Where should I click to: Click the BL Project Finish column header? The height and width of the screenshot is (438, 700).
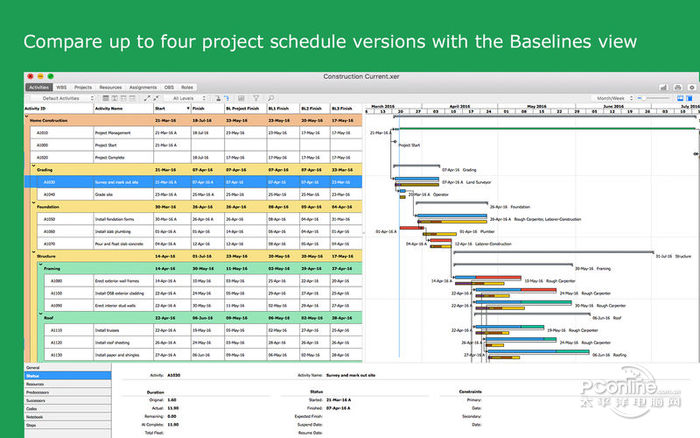pos(246,108)
